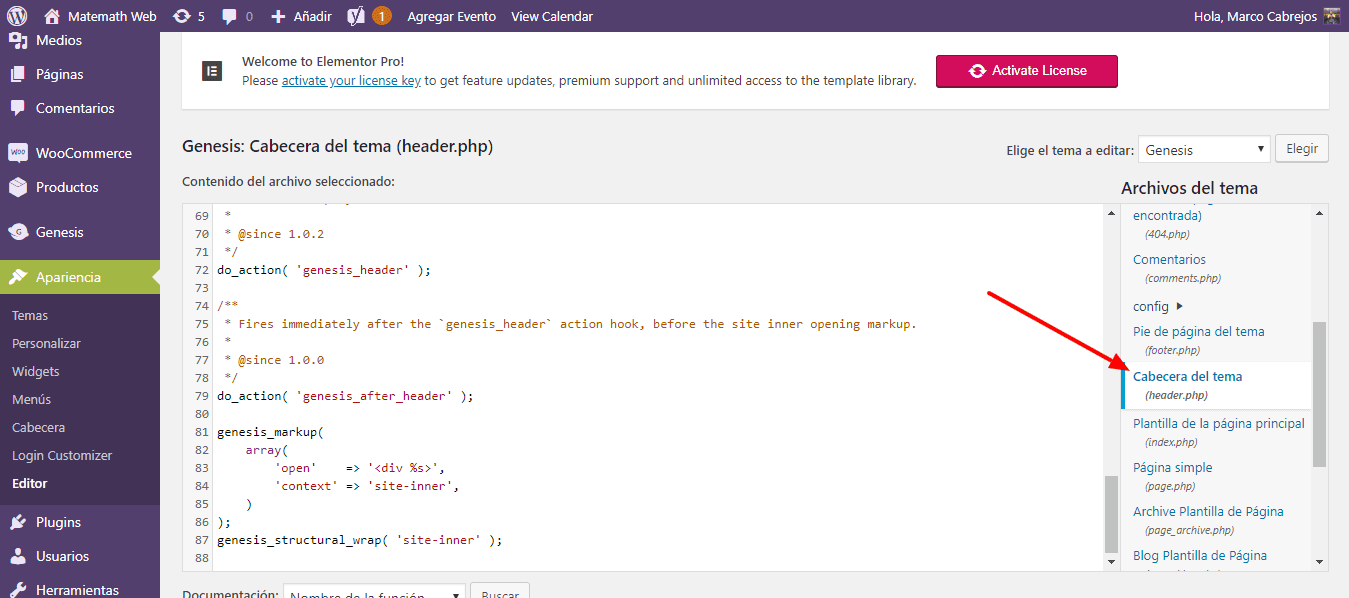Follow the activate your license key link
Screen dimensions: 1349x598
click(351, 81)
